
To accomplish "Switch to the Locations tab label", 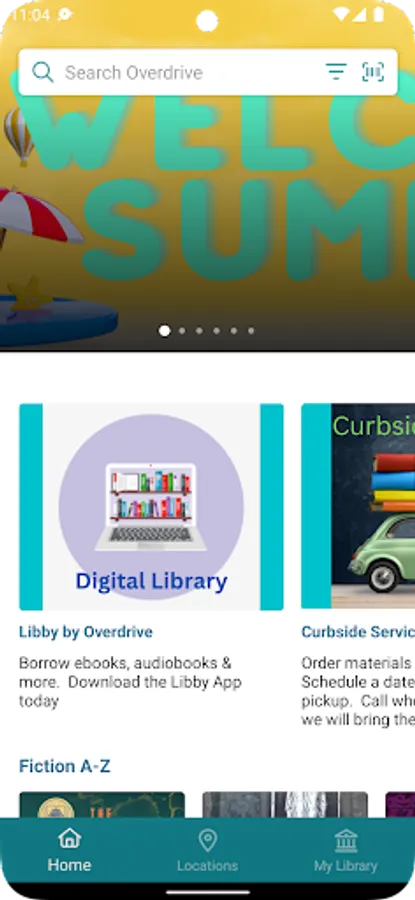I will coord(207,866).
